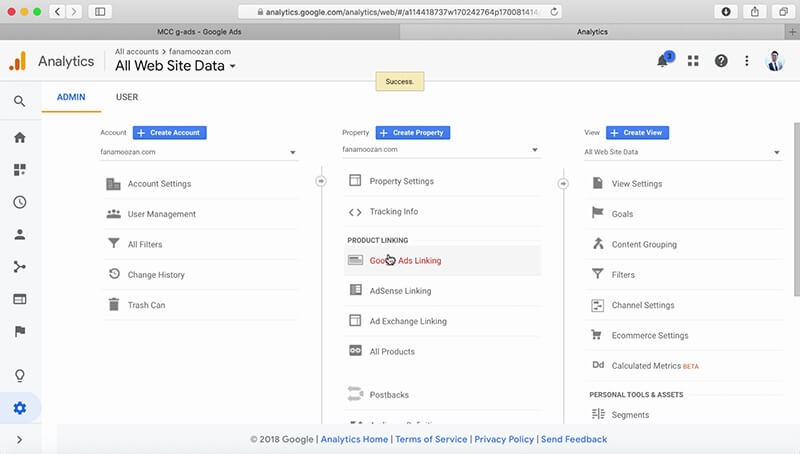Click the Analytics Home footer link
The image size is (800, 454).
pos(354,439)
